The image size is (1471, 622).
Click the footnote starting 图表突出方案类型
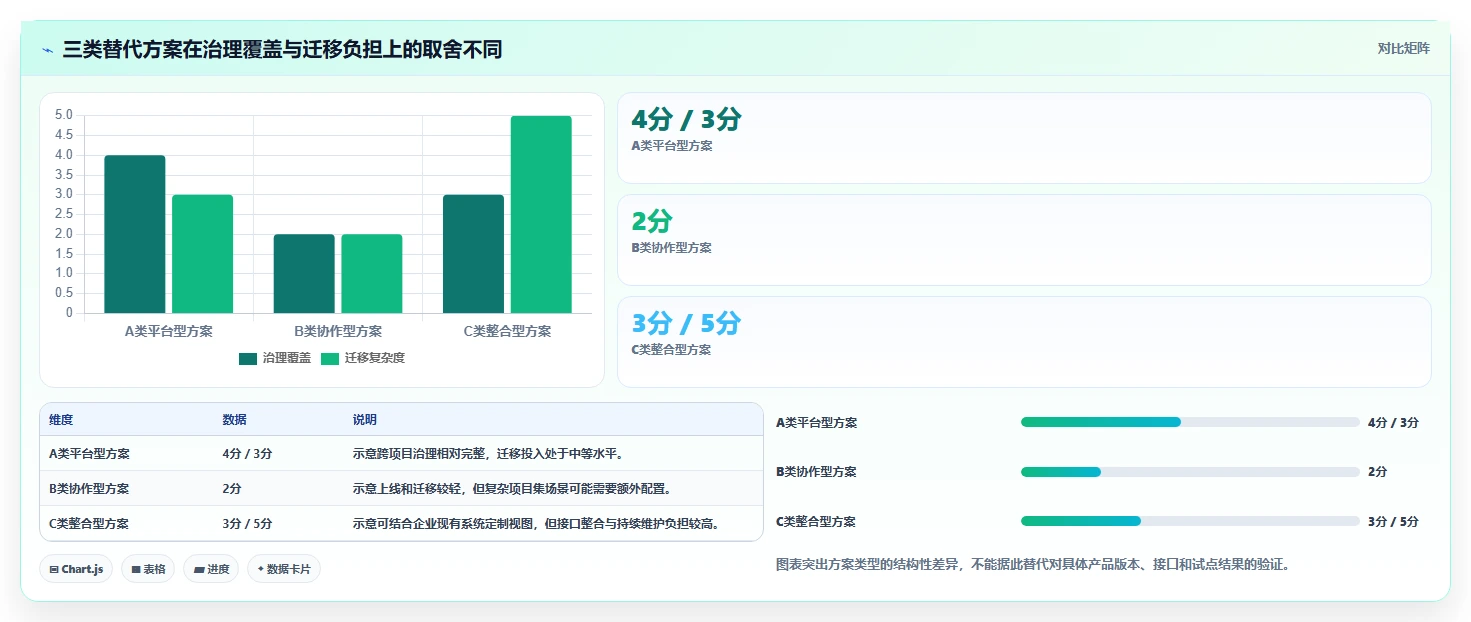1033,565
